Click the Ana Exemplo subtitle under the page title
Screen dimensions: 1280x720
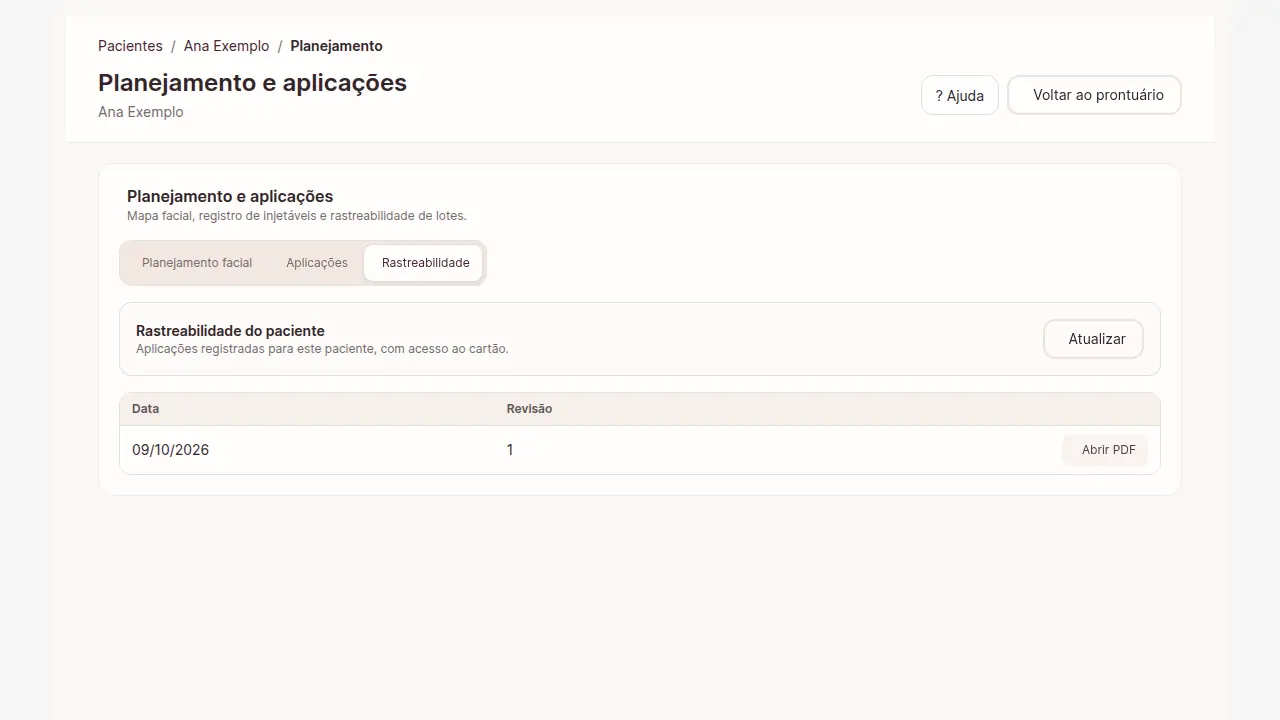pyautogui.click(x=141, y=112)
